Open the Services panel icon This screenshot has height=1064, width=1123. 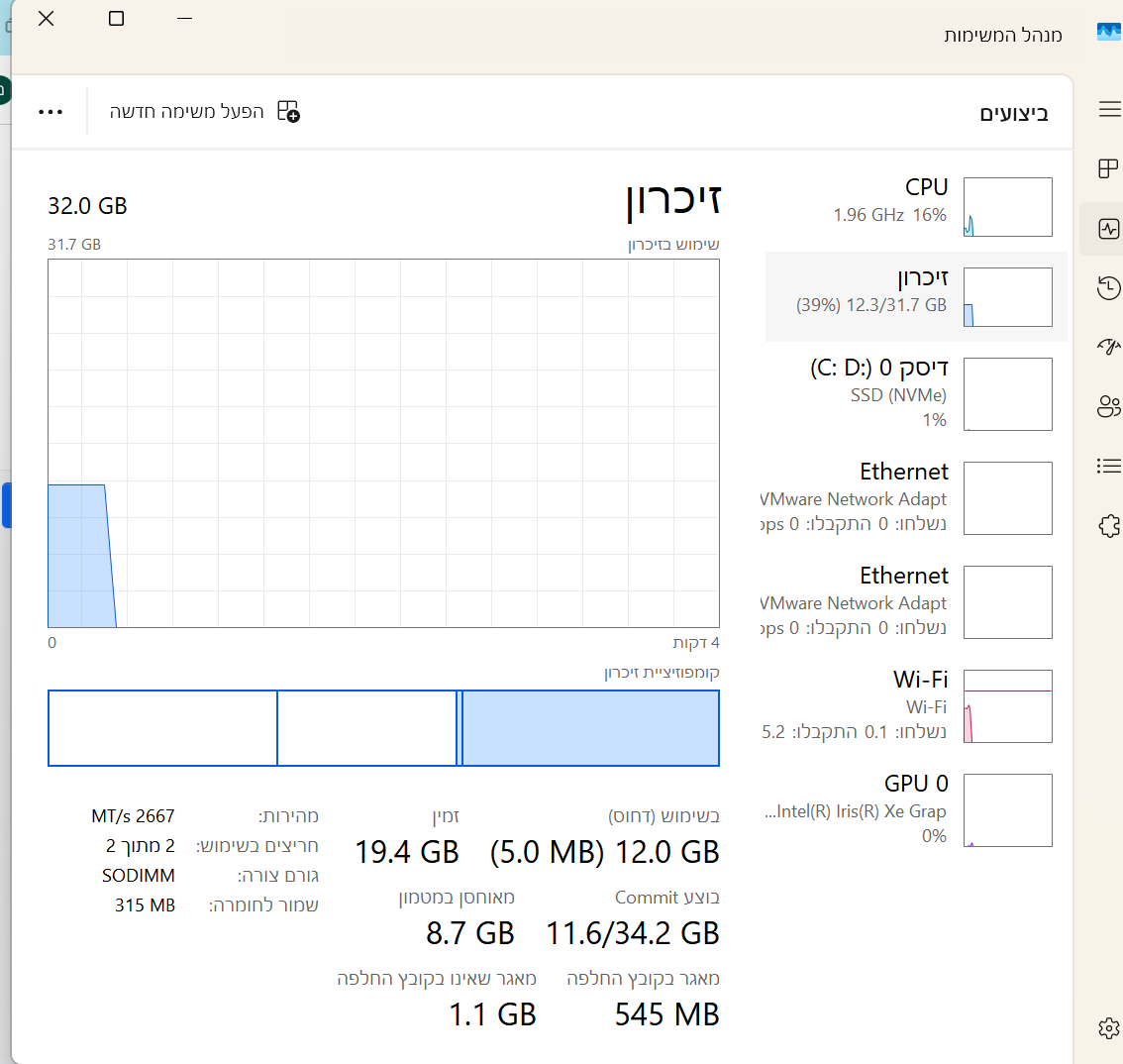(1107, 525)
